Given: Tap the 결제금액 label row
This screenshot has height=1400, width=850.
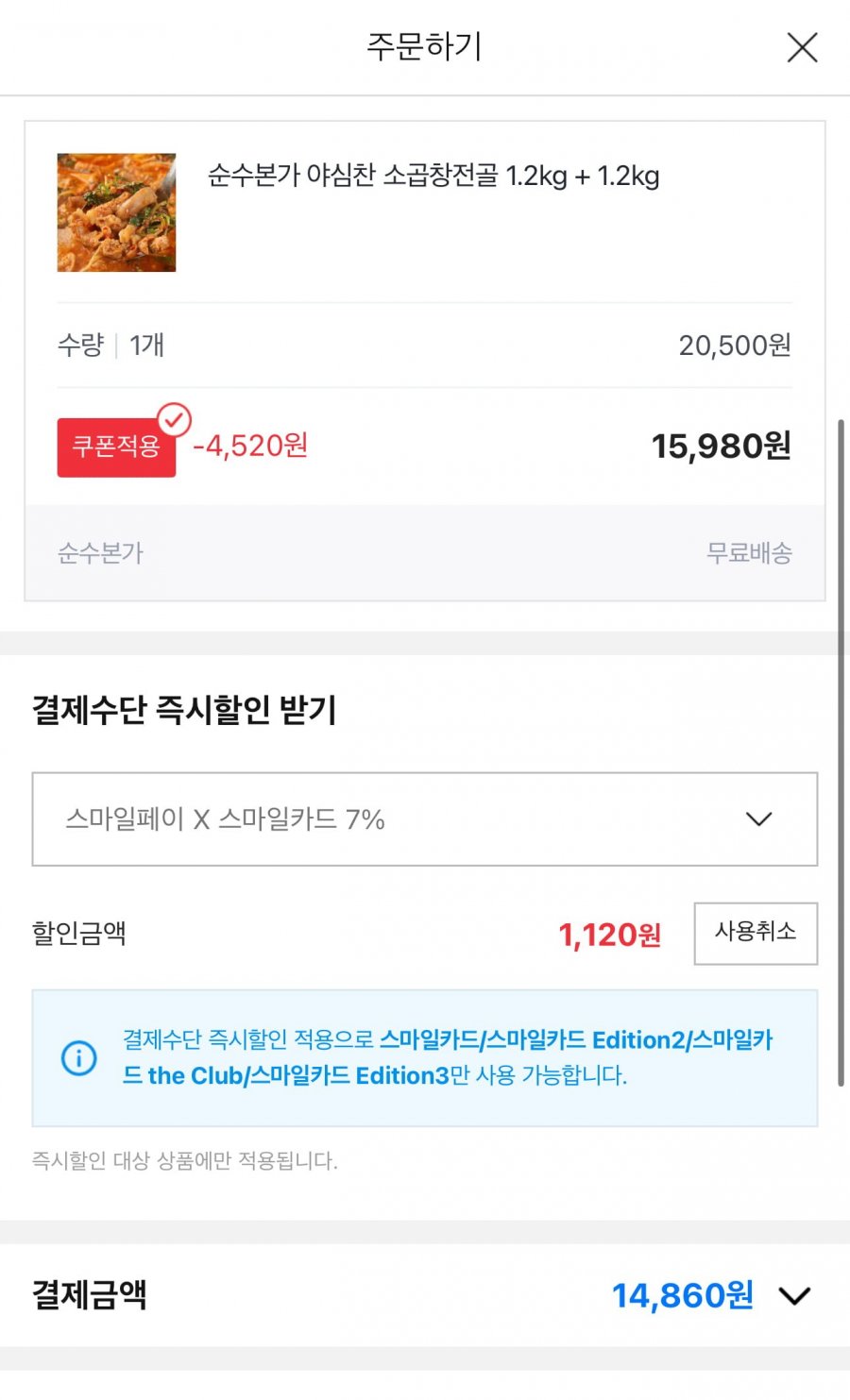Looking at the screenshot, I should [425, 1295].
